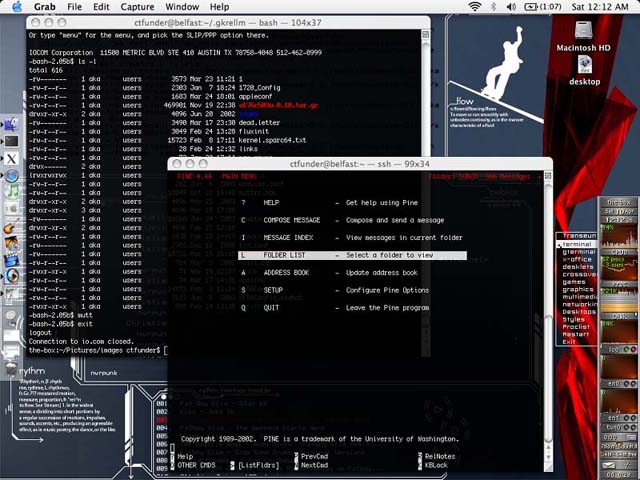Select the 'desktop' file icon on desktop

(585, 65)
